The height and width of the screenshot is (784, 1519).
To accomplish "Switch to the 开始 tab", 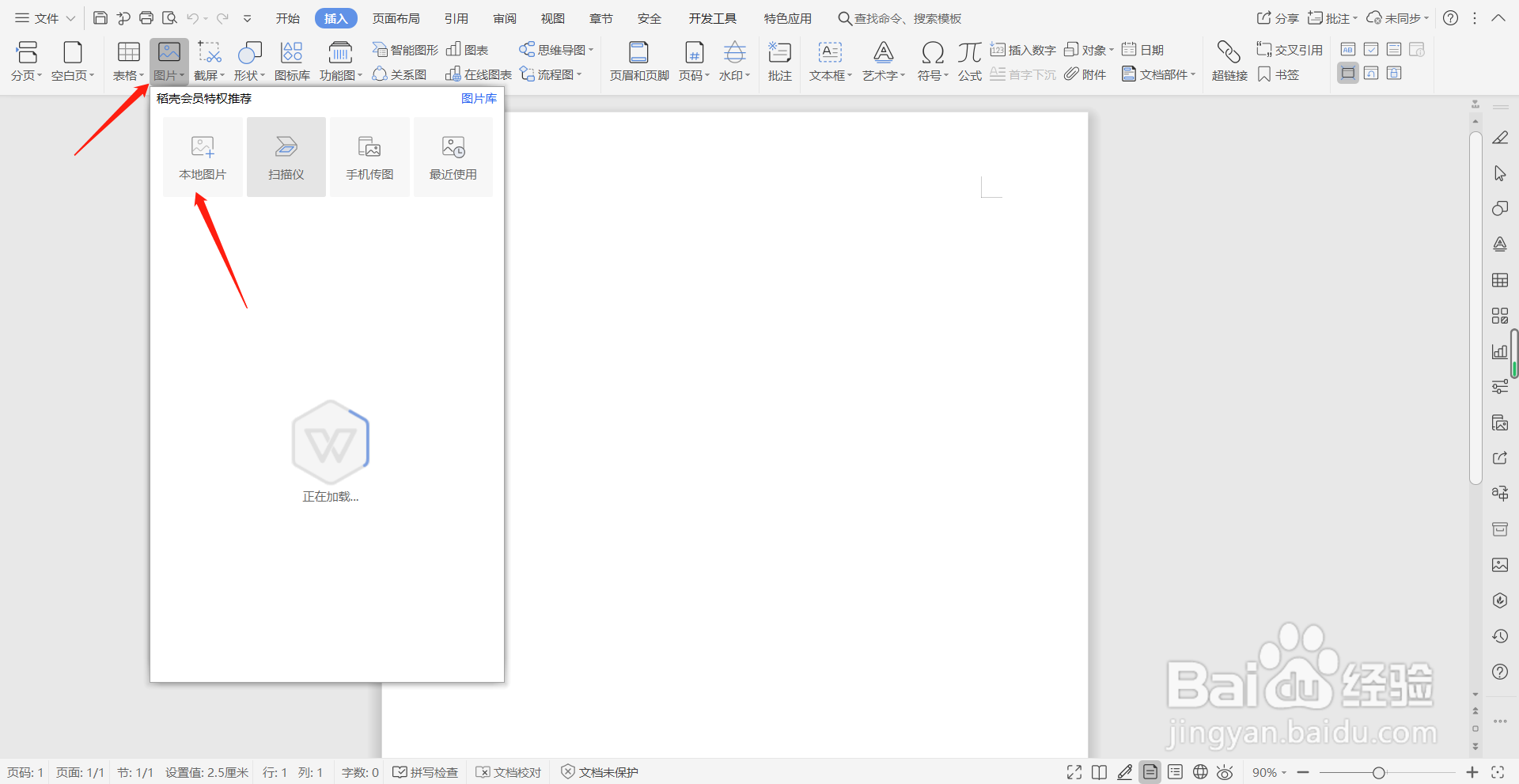I will coord(288,18).
